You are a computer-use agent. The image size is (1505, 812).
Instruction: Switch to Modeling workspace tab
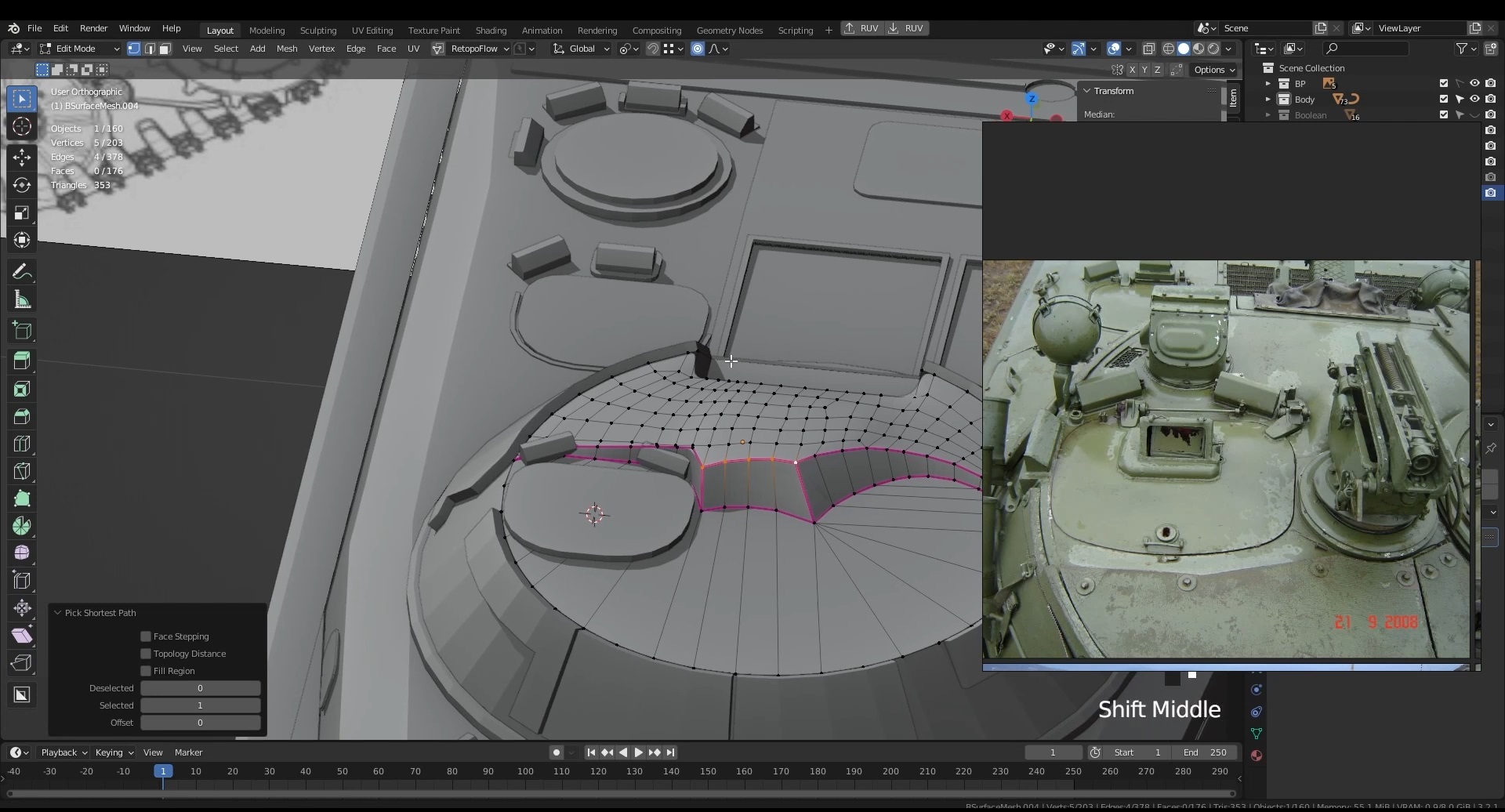tap(267, 30)
